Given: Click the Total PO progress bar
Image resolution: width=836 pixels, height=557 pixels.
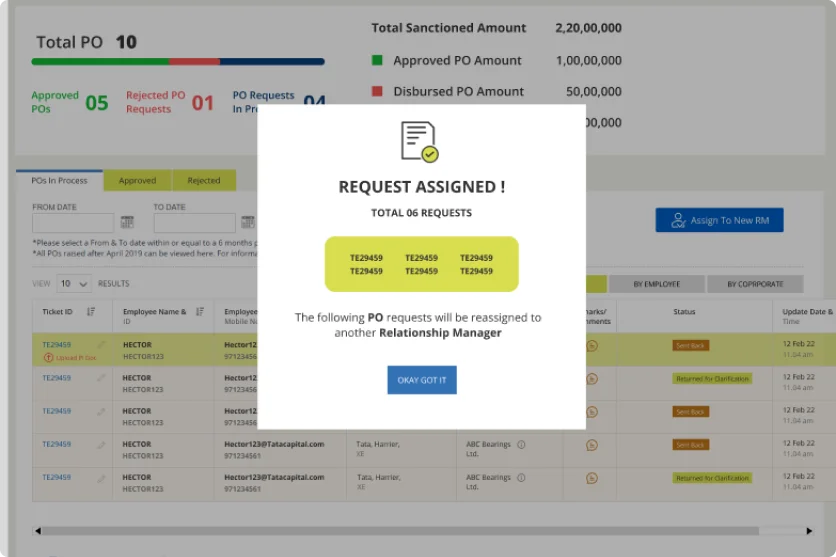Looking at the screenshot, I should [178, 62].
